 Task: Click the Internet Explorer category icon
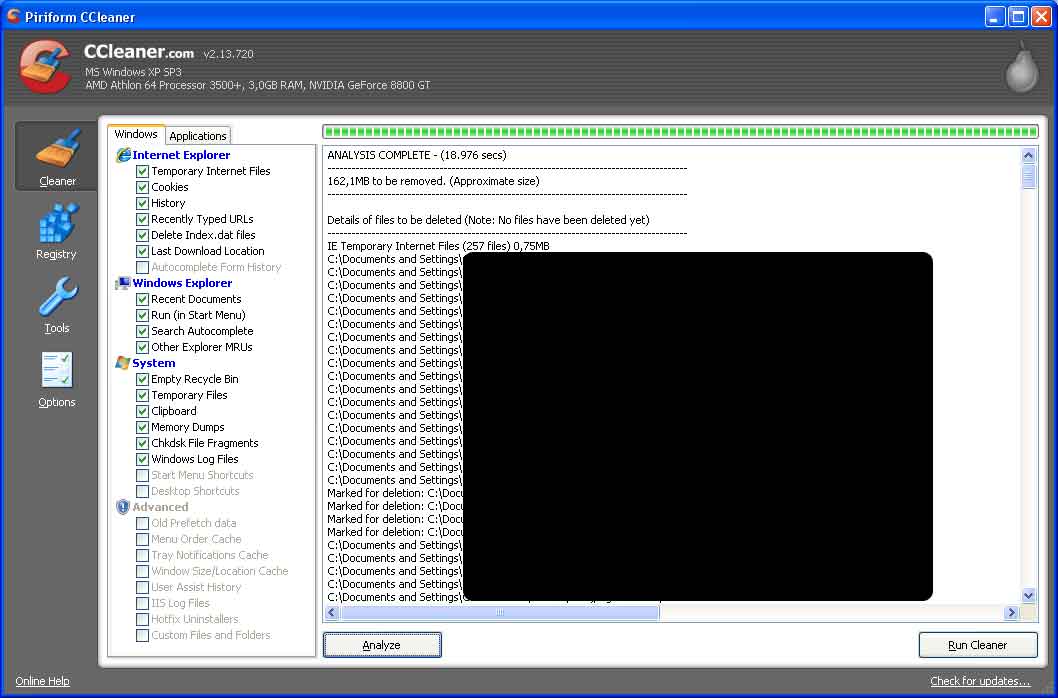coord(124,155)
